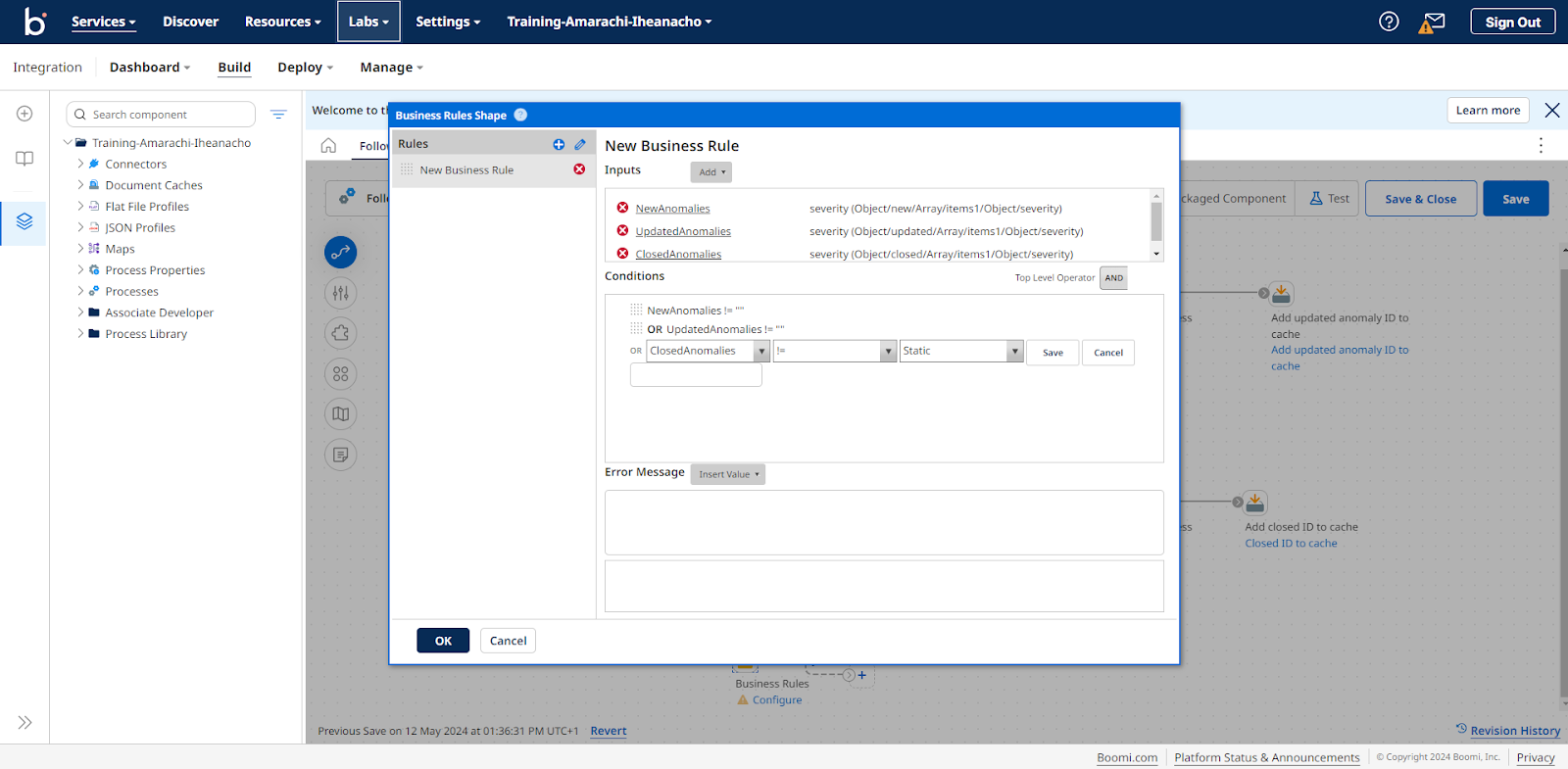Screen dimensions: 1568x769
Task: Expand the left rail with double-chevron icon
Action: (24, 722)
